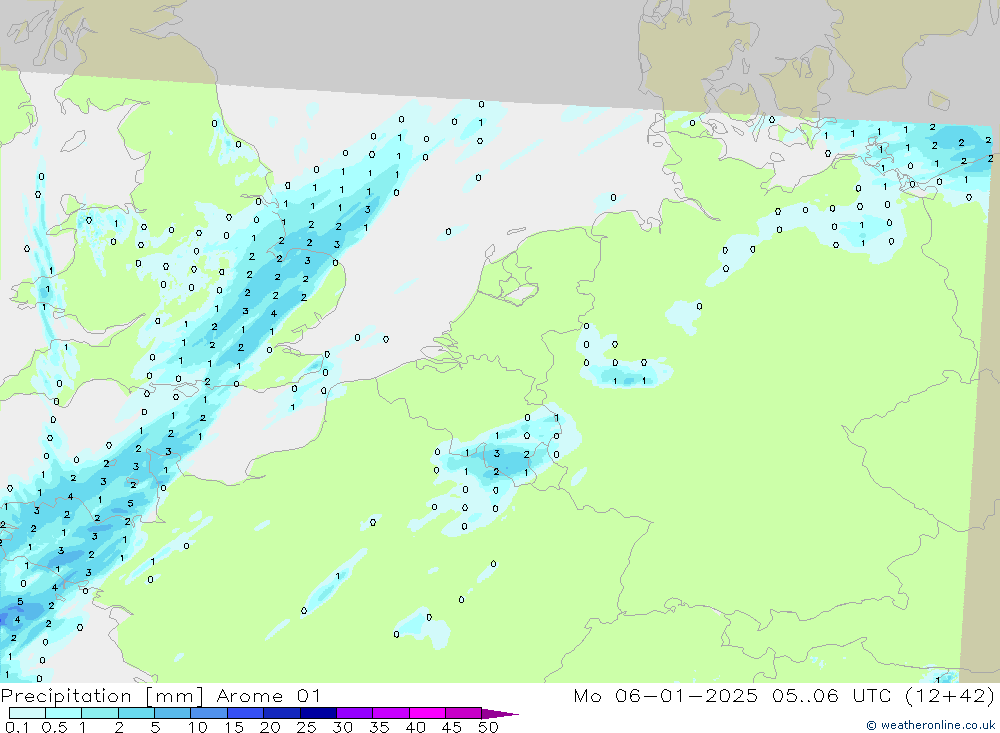Click the '05..06 UTC' time label
The width and height of the screenshot is (1000, 733).
click(x=832, y=695)
